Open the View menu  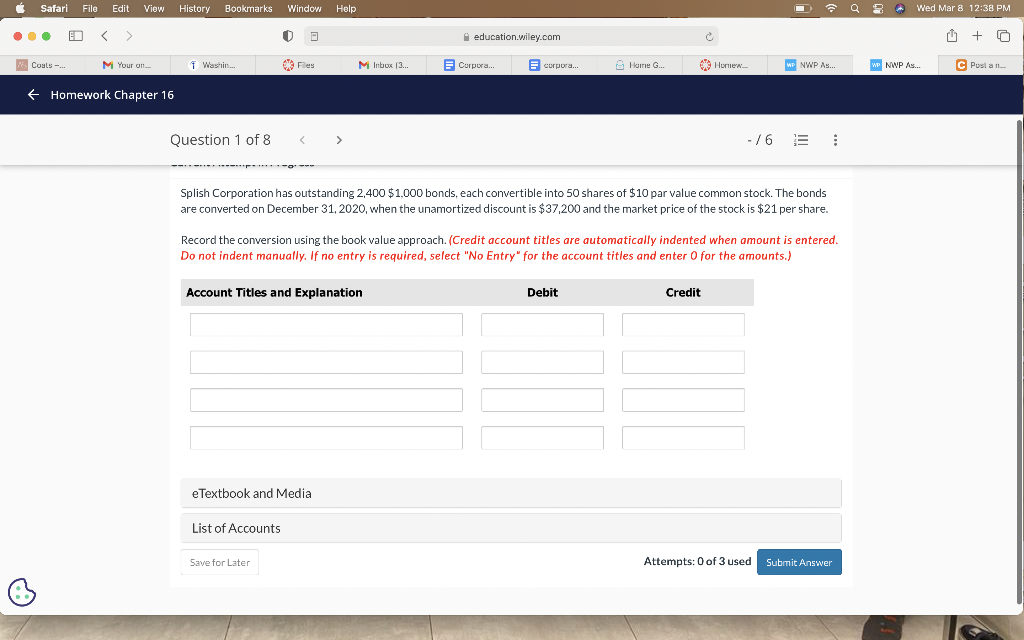point(154,8)
